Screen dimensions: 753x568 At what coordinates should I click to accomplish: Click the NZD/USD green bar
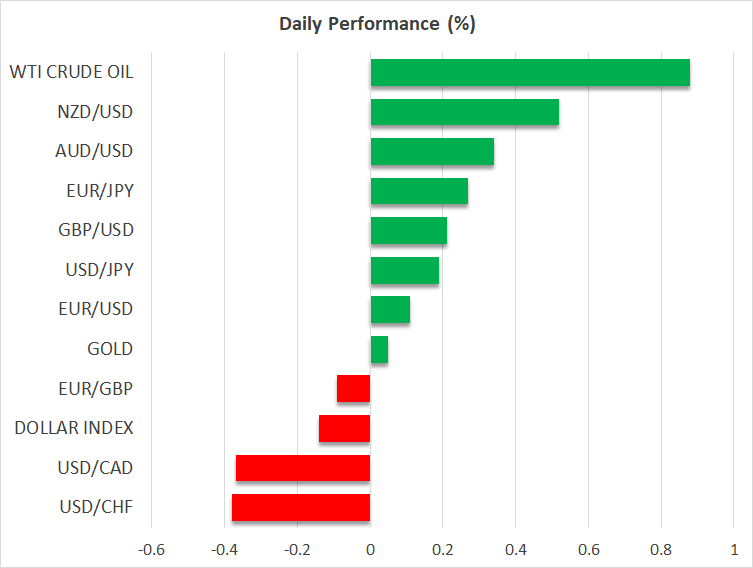(x=464, y=112)
